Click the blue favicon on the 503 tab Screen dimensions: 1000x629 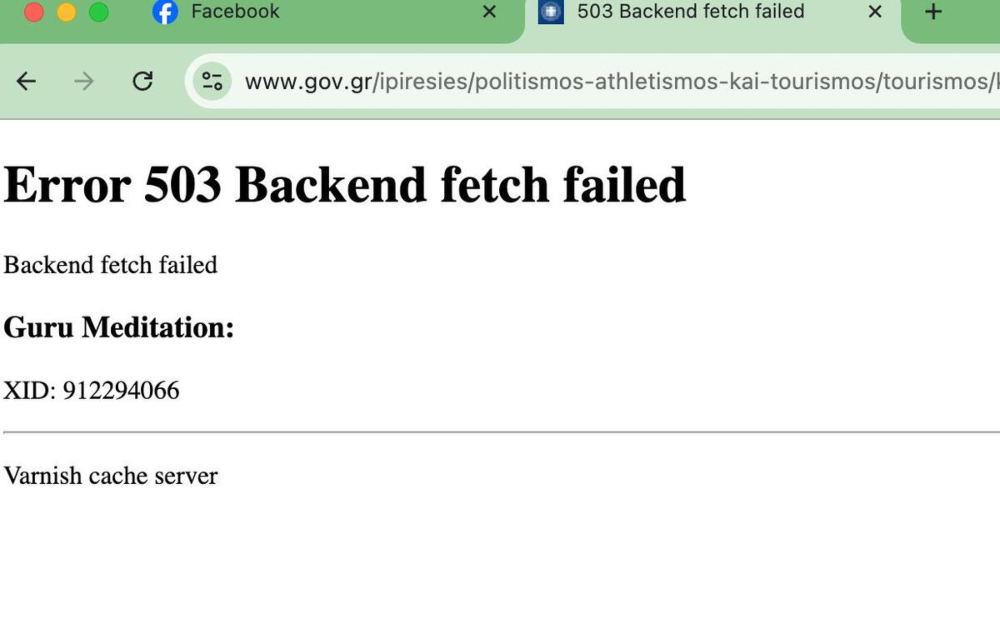(x=550, y=11)
